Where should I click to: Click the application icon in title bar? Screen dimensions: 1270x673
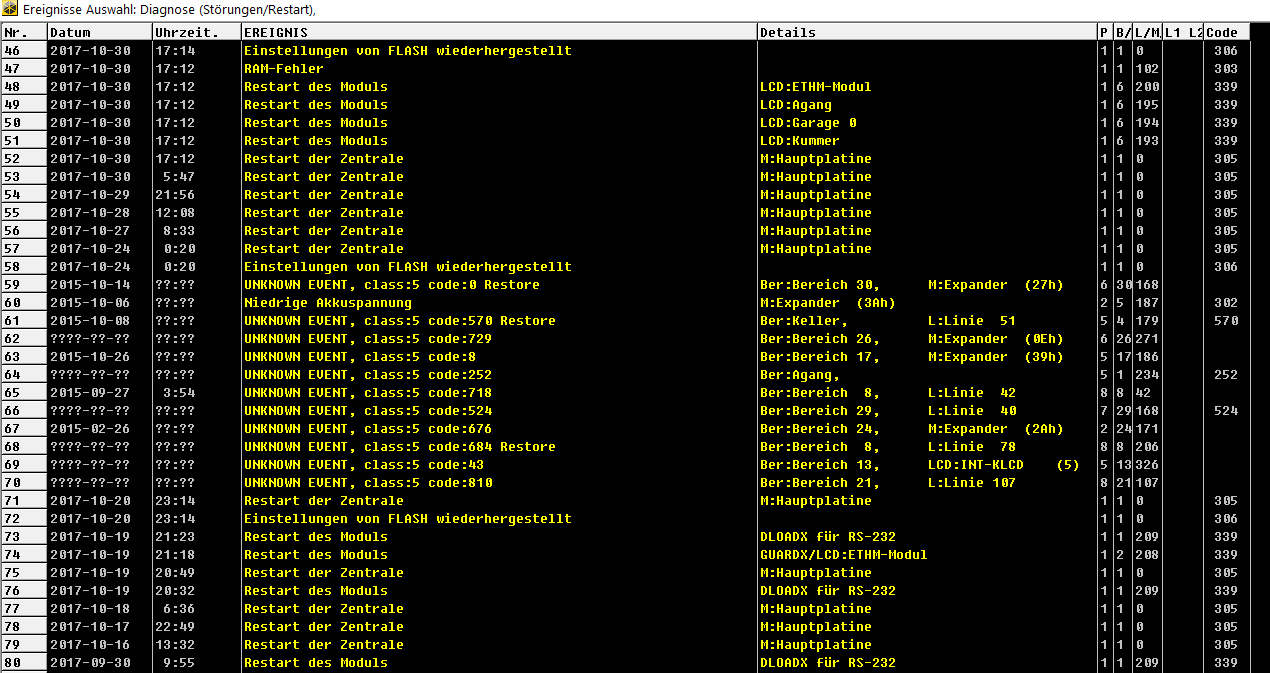pyautogui.click(x=9, y=10)
